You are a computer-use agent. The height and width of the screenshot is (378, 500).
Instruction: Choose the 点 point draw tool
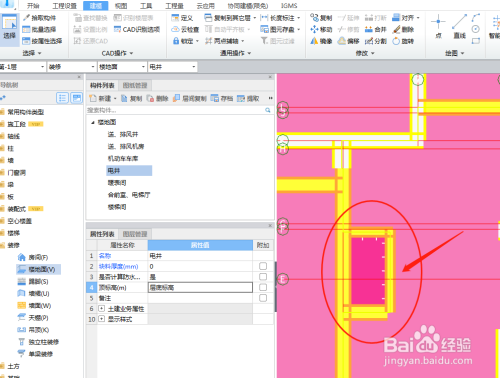tap(438, 27)
